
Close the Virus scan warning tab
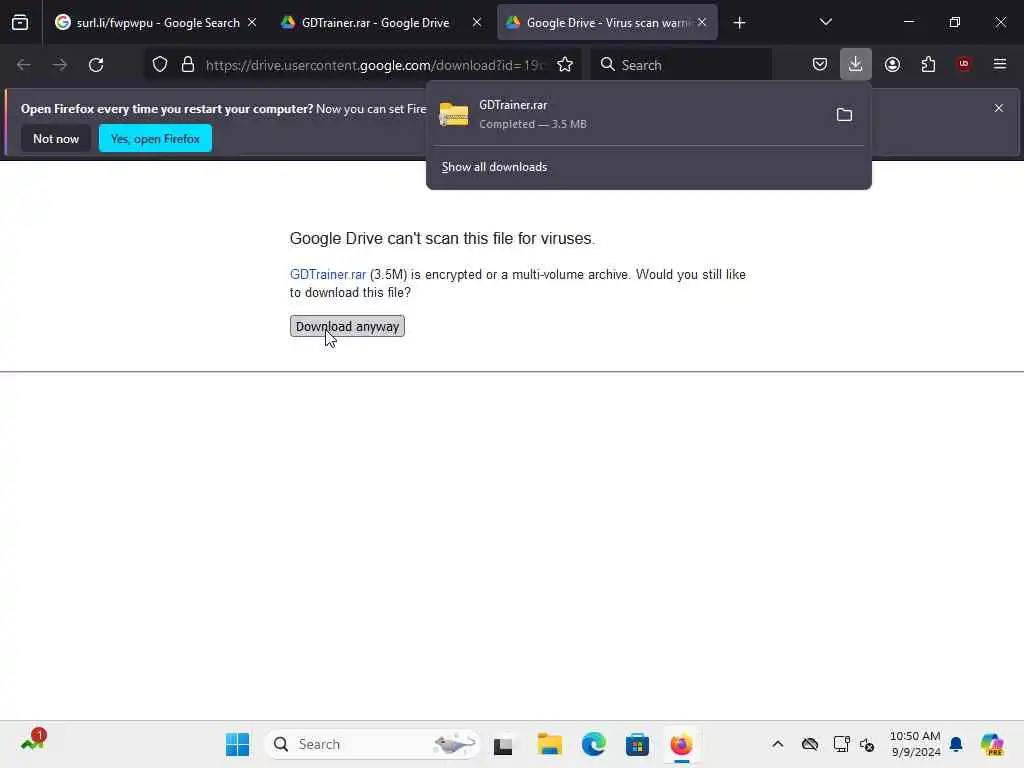[702, 23]
